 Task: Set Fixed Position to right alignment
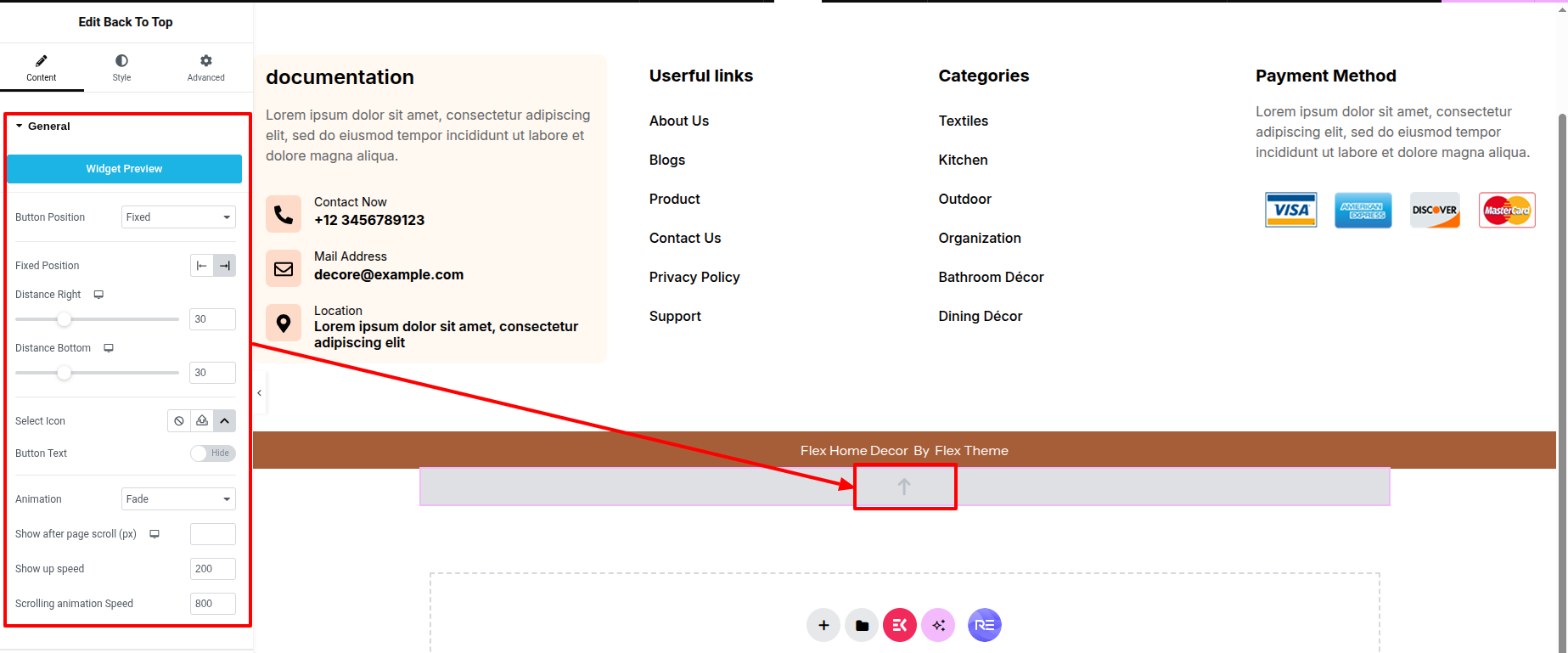pyautogui.click(x=224, y=266)
